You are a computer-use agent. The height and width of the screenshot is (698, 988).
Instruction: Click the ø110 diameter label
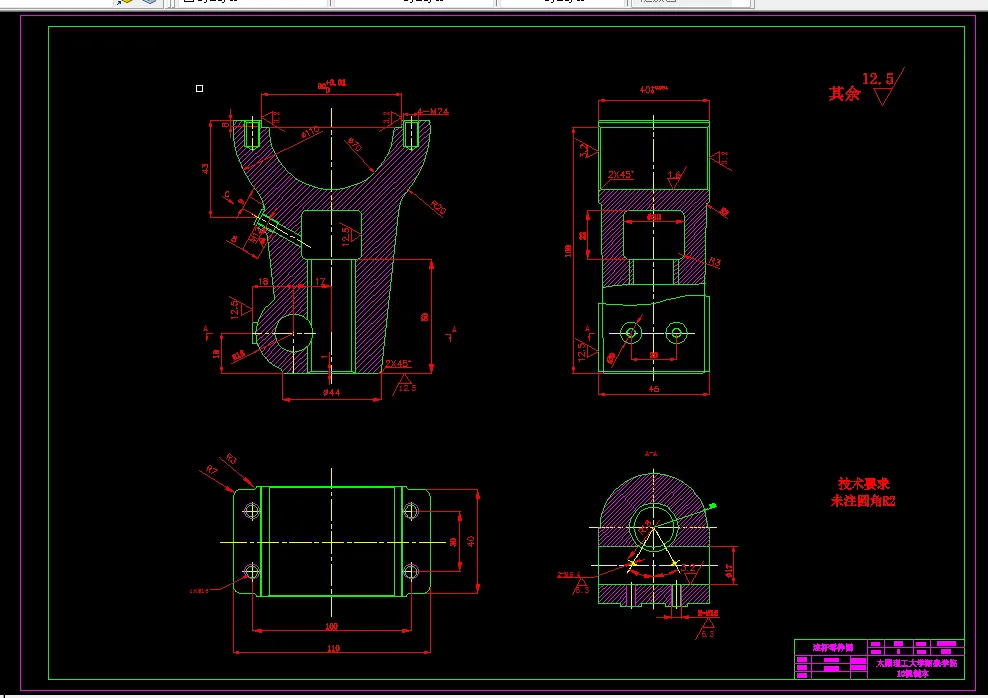tap(311, 132)
